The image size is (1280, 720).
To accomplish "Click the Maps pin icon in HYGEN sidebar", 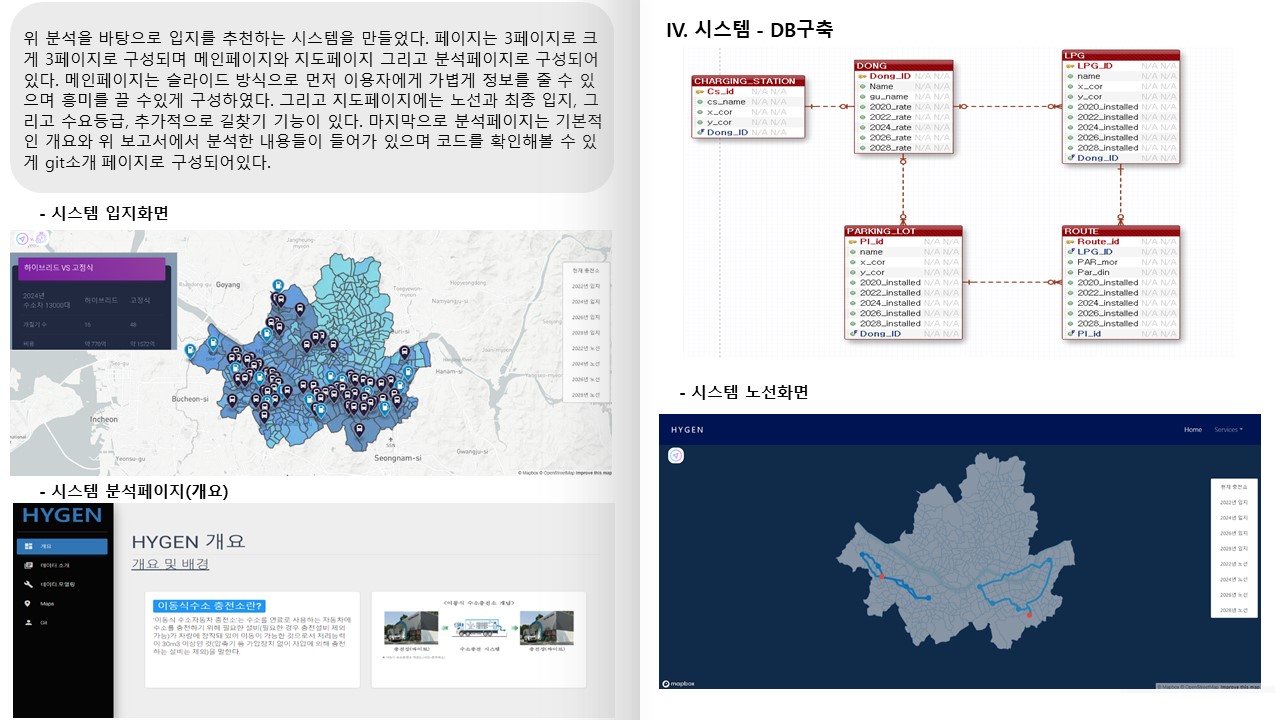I will pos(27,603).
